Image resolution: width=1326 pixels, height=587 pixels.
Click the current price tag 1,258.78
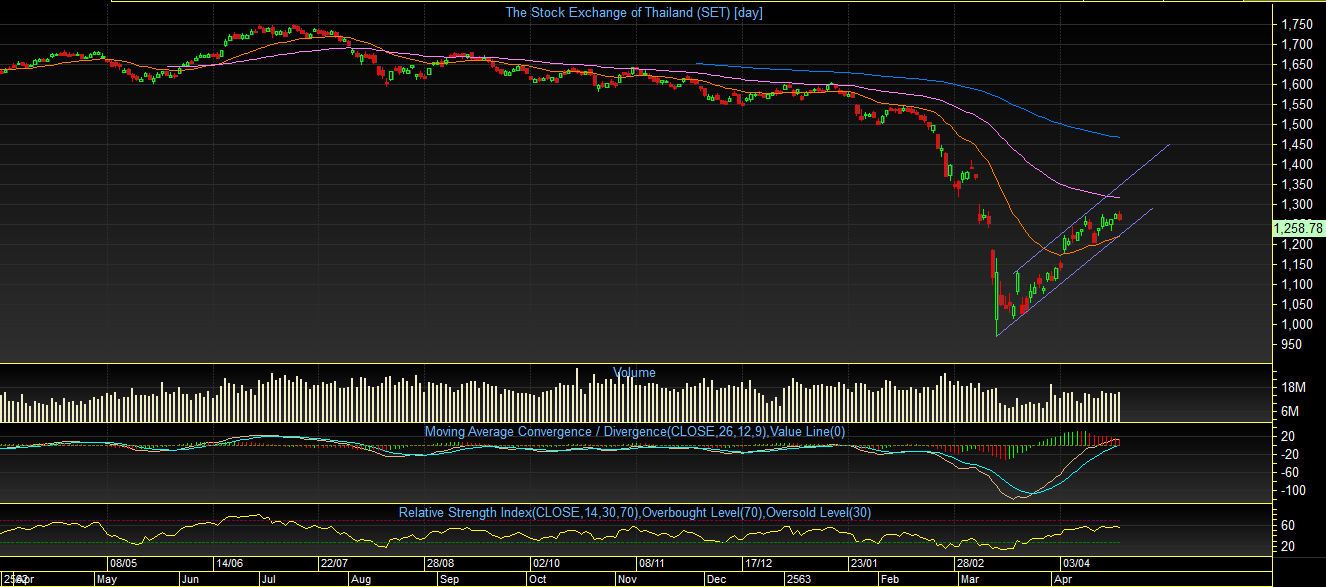pos(1298,229)
